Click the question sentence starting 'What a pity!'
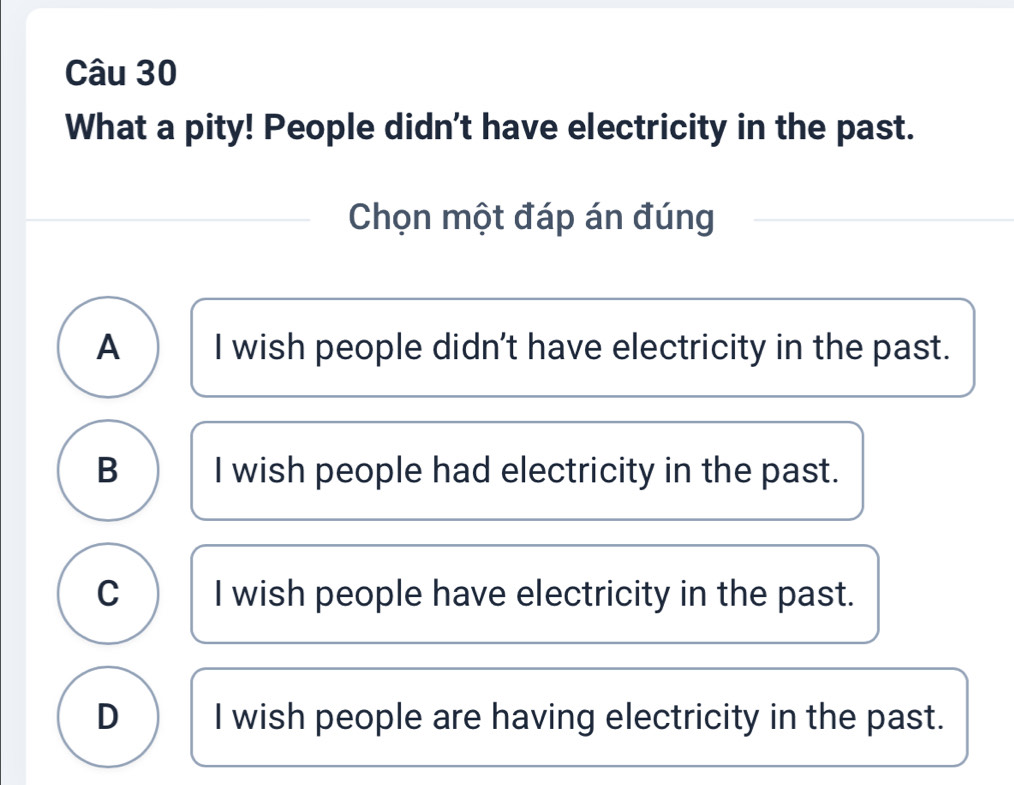Image resolution: width=1014 pixels, height=785 pixels. 490,129
